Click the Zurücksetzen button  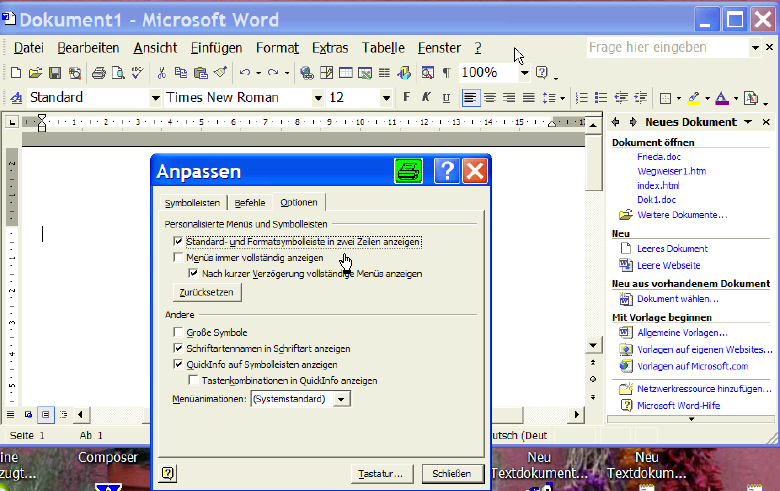click(207, 292)
